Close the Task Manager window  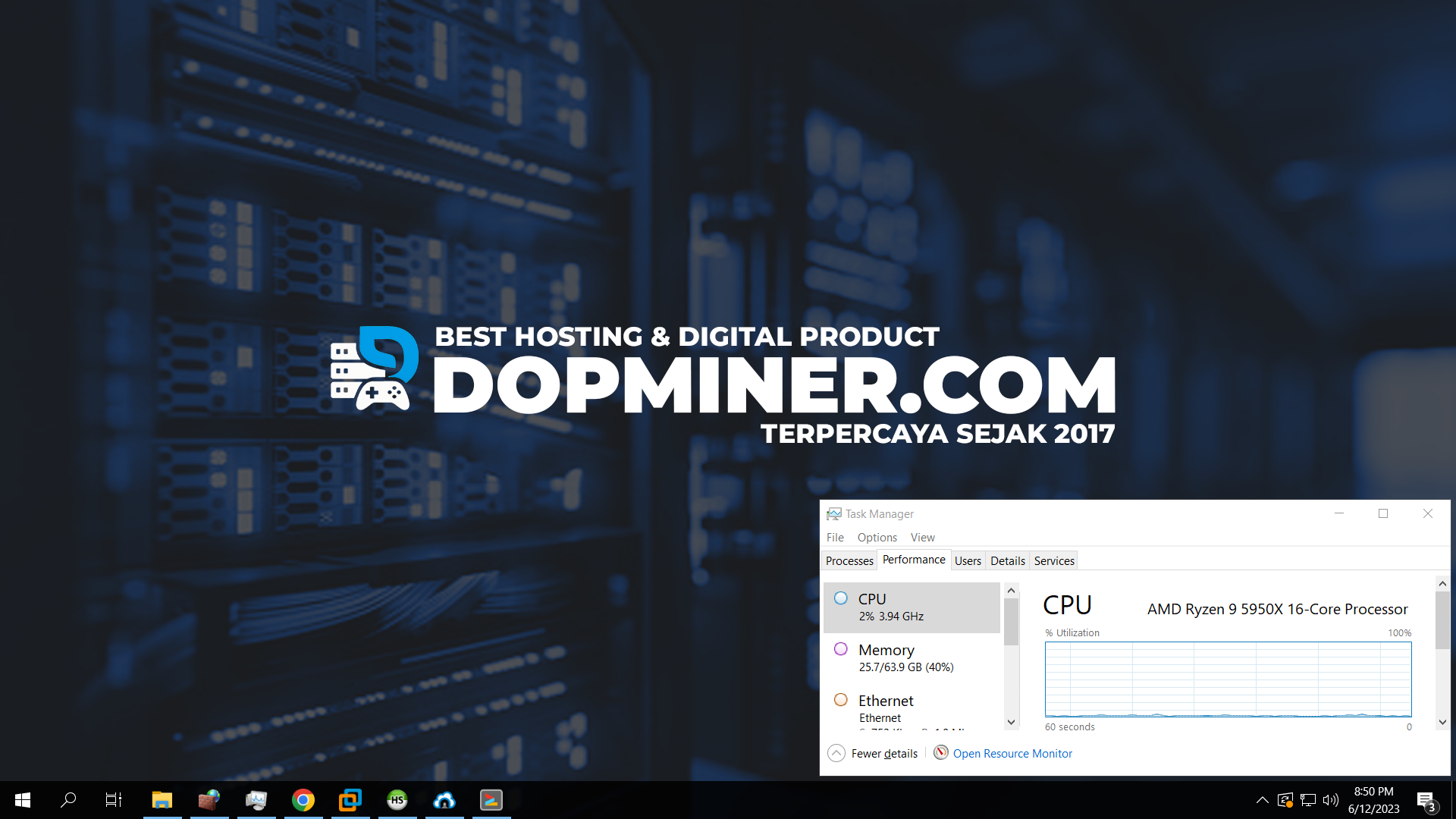click(1428, 513)
